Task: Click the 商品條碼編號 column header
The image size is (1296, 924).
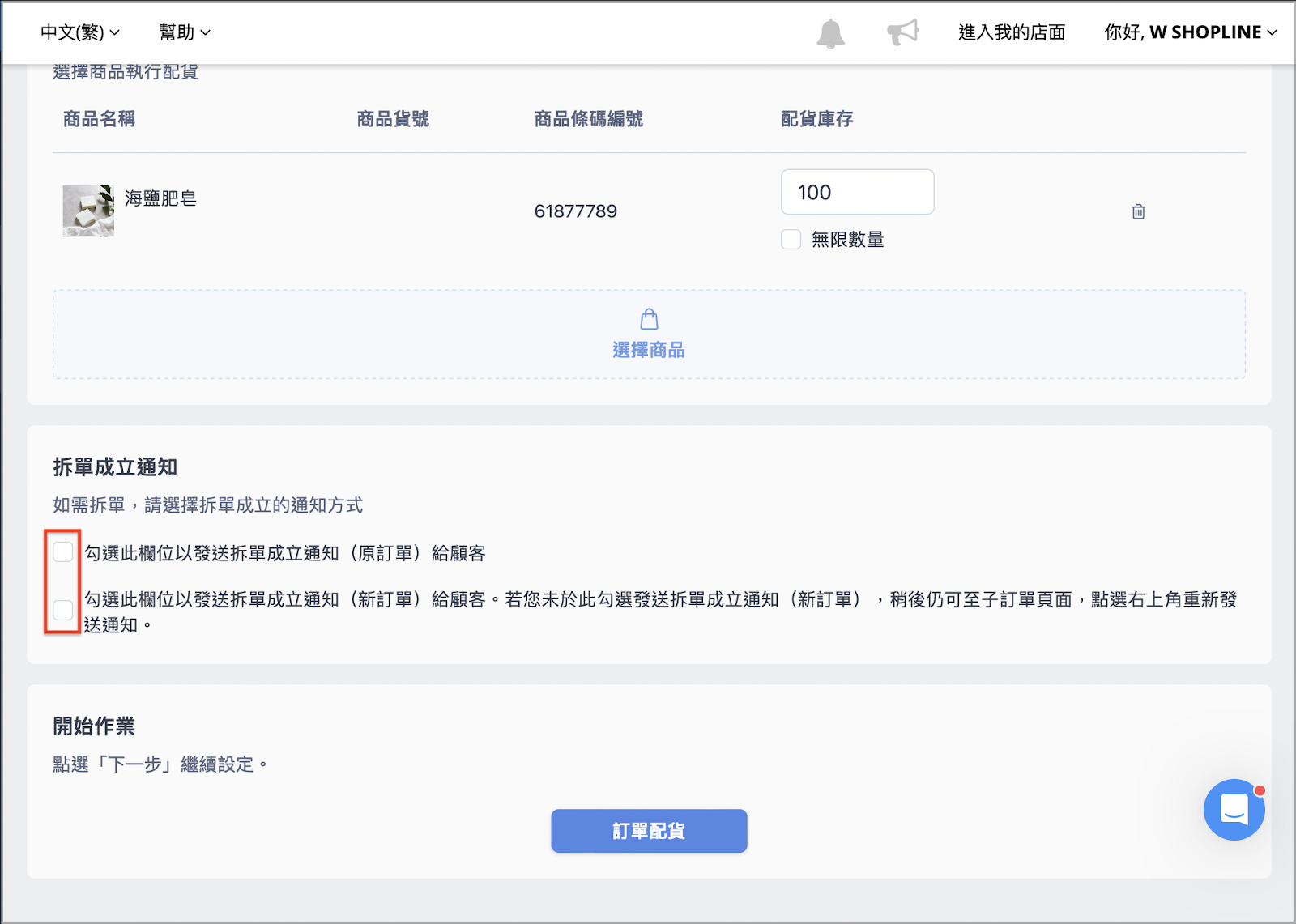Action: click(x=589, y=119)
